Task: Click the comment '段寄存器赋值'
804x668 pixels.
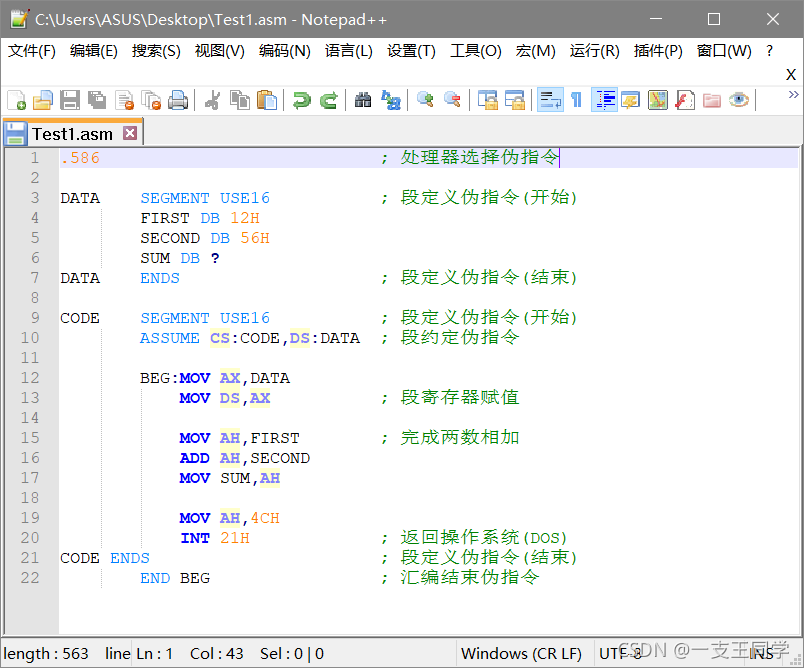Action: click(459, 397)
